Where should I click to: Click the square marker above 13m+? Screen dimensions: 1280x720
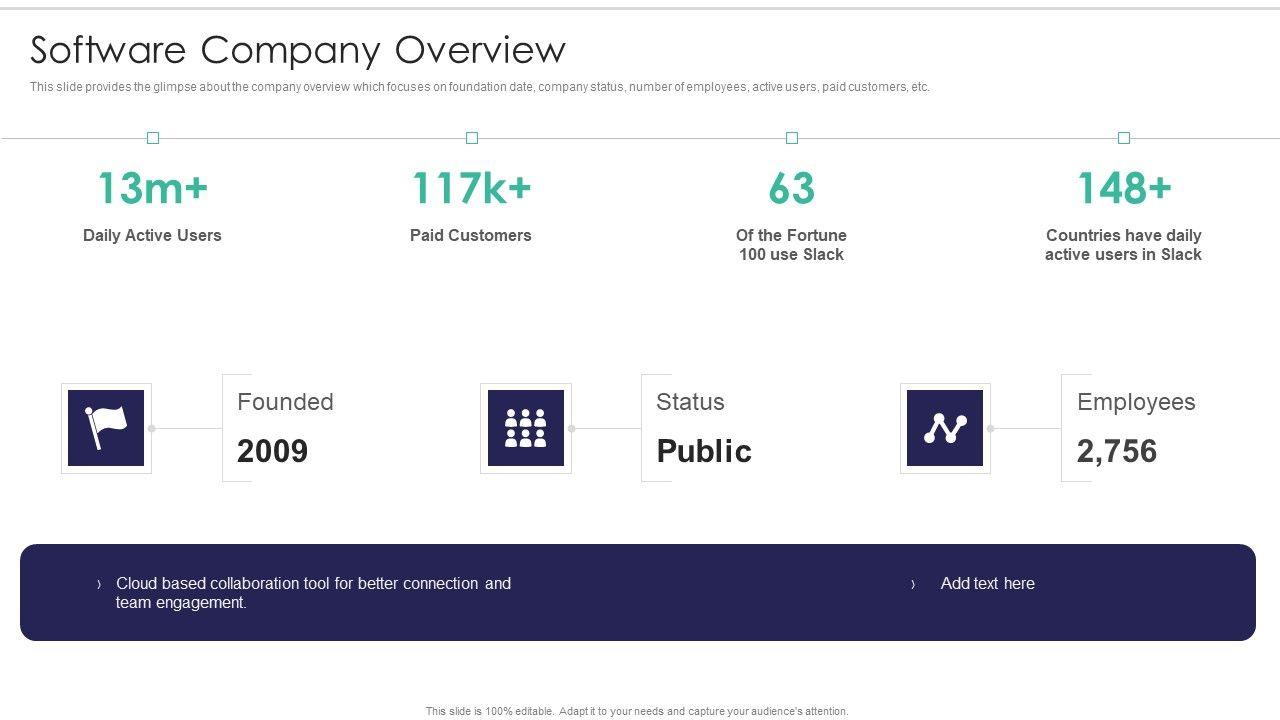153,138
